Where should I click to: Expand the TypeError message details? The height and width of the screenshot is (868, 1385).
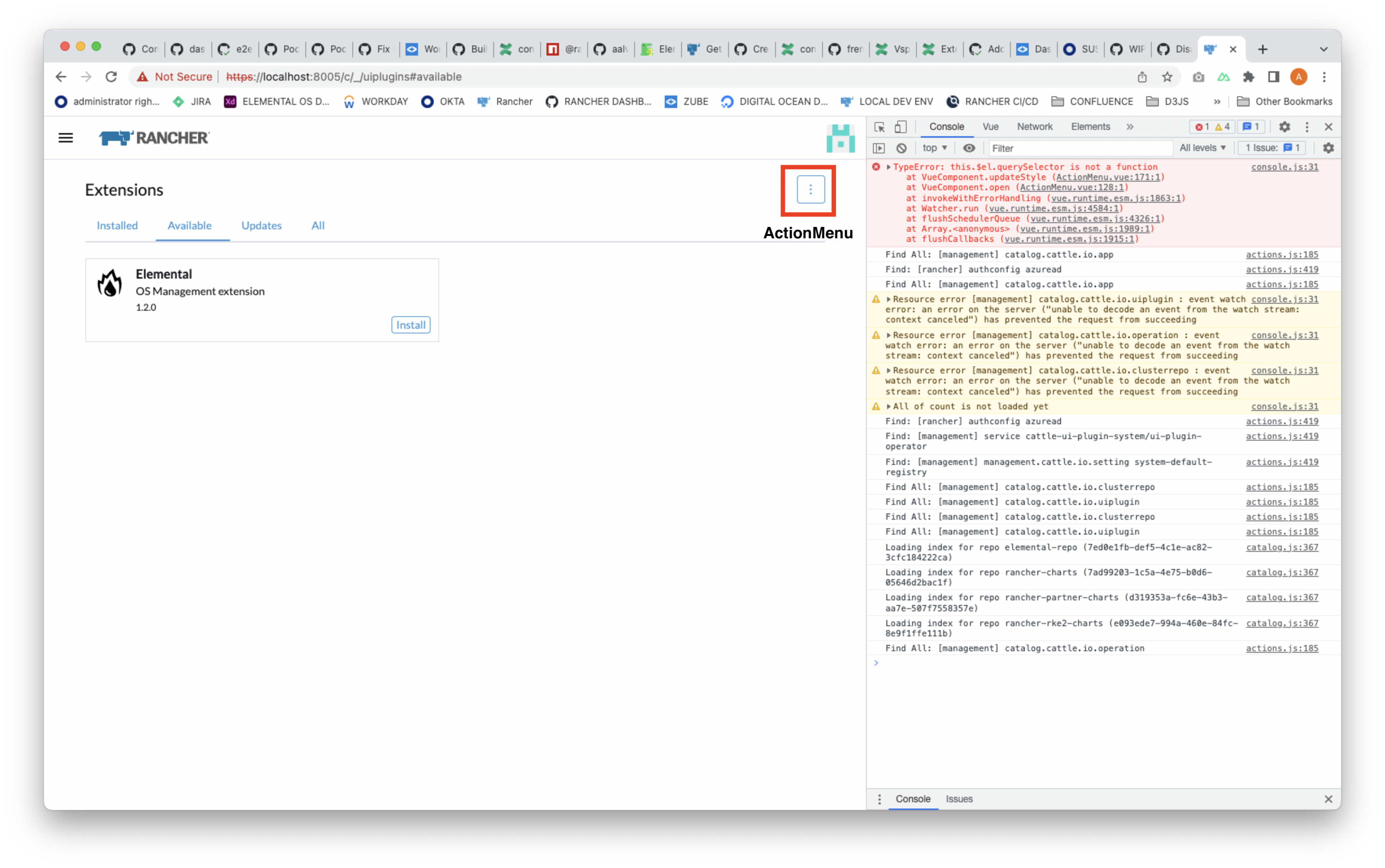coord(888,167)
